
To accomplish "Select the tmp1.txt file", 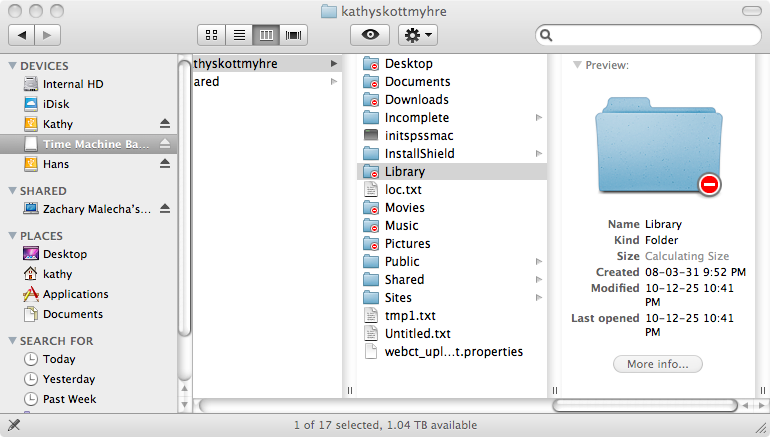I will coord(452,316).
